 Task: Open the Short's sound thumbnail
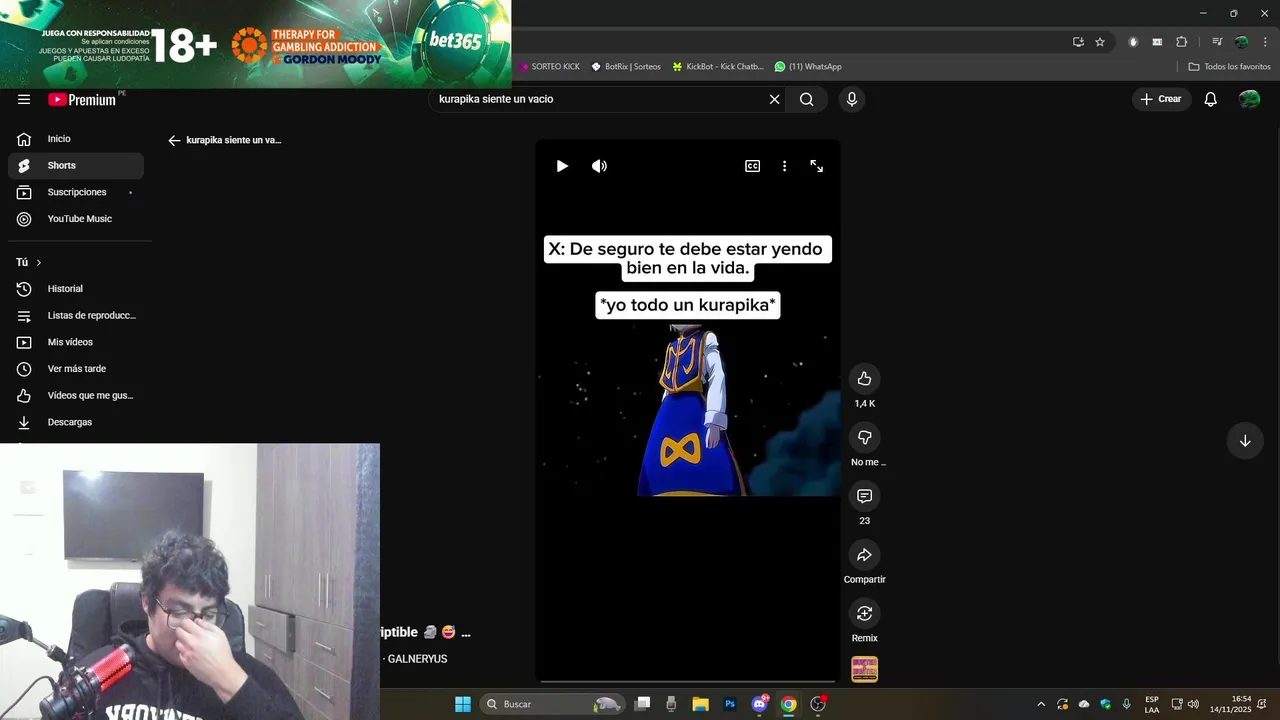pyautogui.click(x=865, y=670)
